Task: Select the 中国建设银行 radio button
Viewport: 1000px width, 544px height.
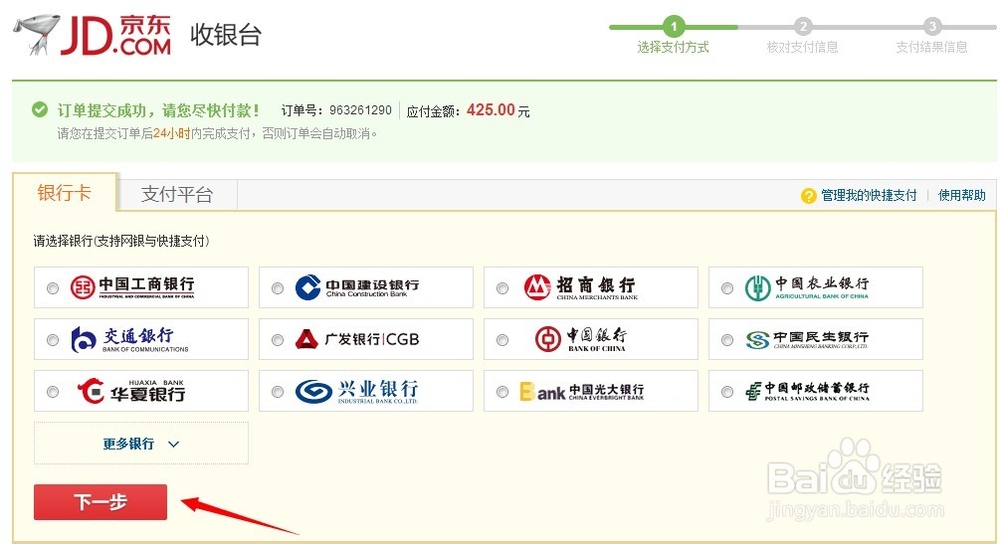Action: (277, 288)
